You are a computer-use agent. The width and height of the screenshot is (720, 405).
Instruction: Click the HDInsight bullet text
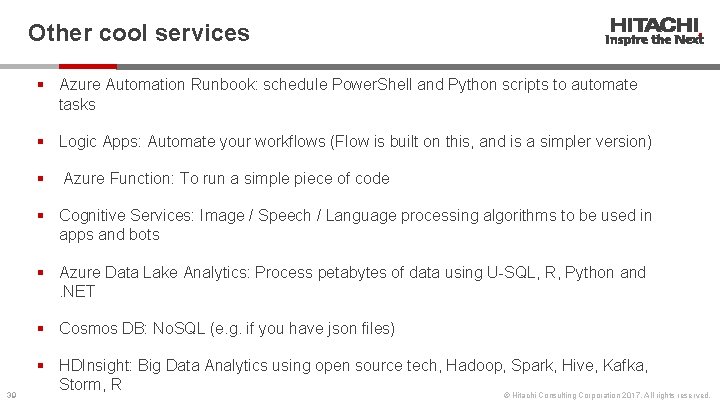tap(353, 375)
